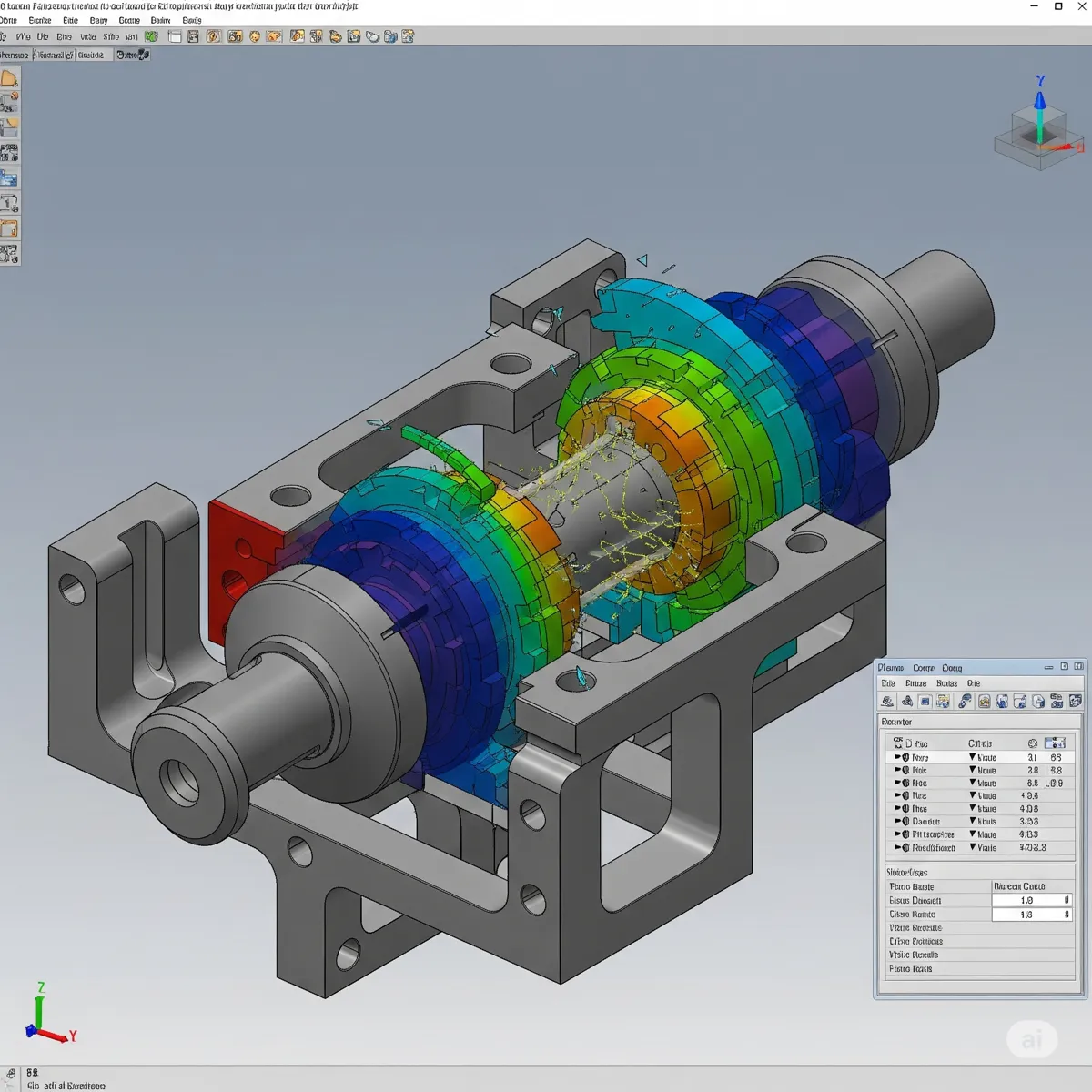This screenshot has height=1092, width=1092.
Task: Open the 'Esrke' menu in menu bar
Action: pos(40,20)
